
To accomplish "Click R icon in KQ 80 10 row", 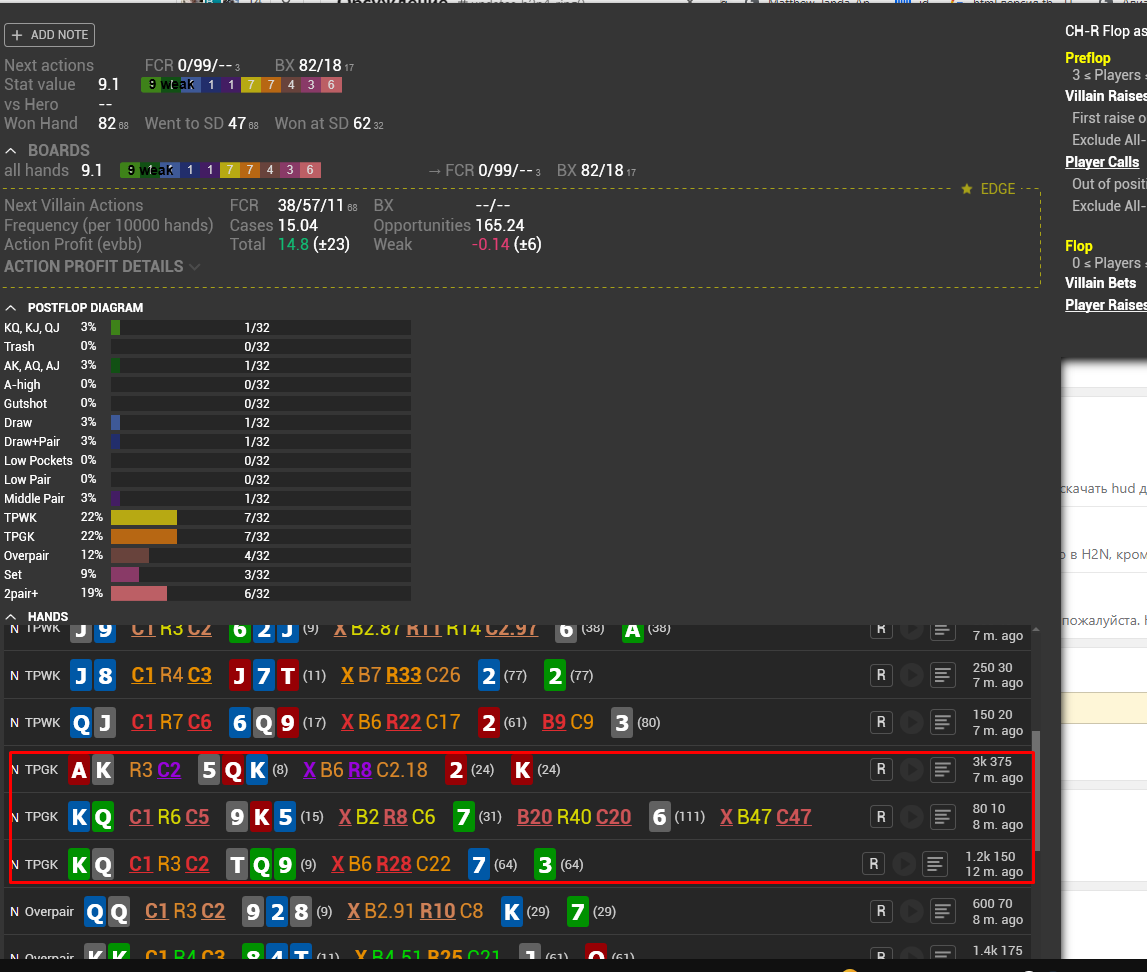I will [881, 816].
